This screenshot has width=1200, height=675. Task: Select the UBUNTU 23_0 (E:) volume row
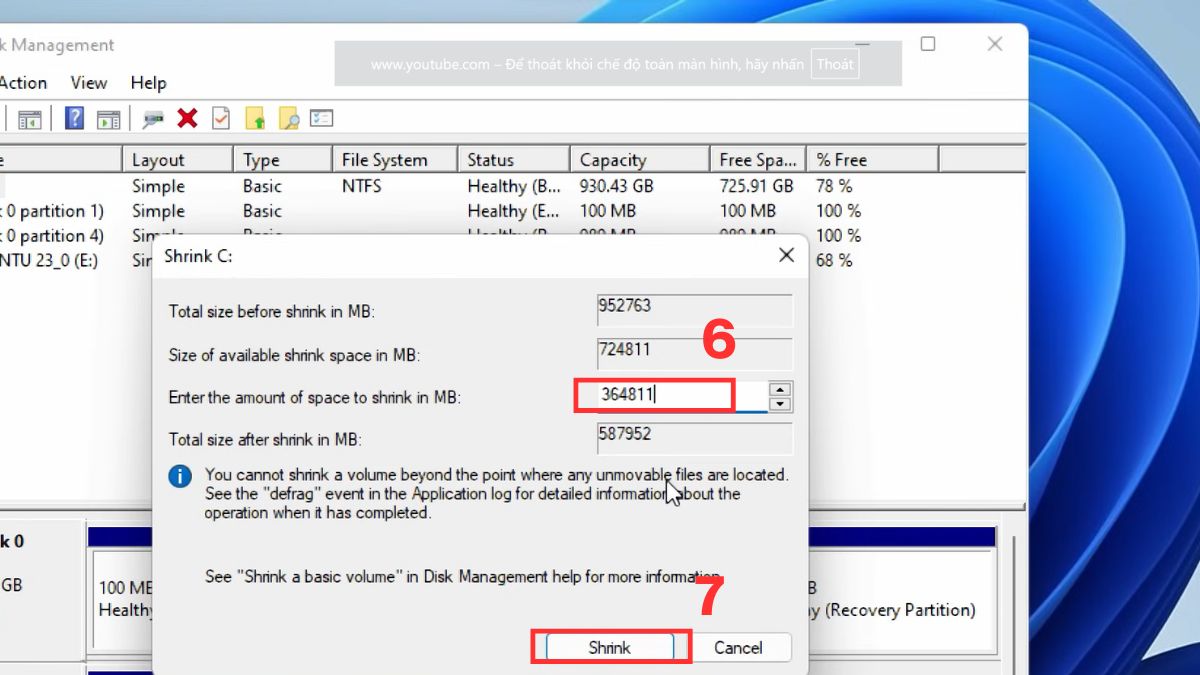pyautogui.click(x=60, y=260)
